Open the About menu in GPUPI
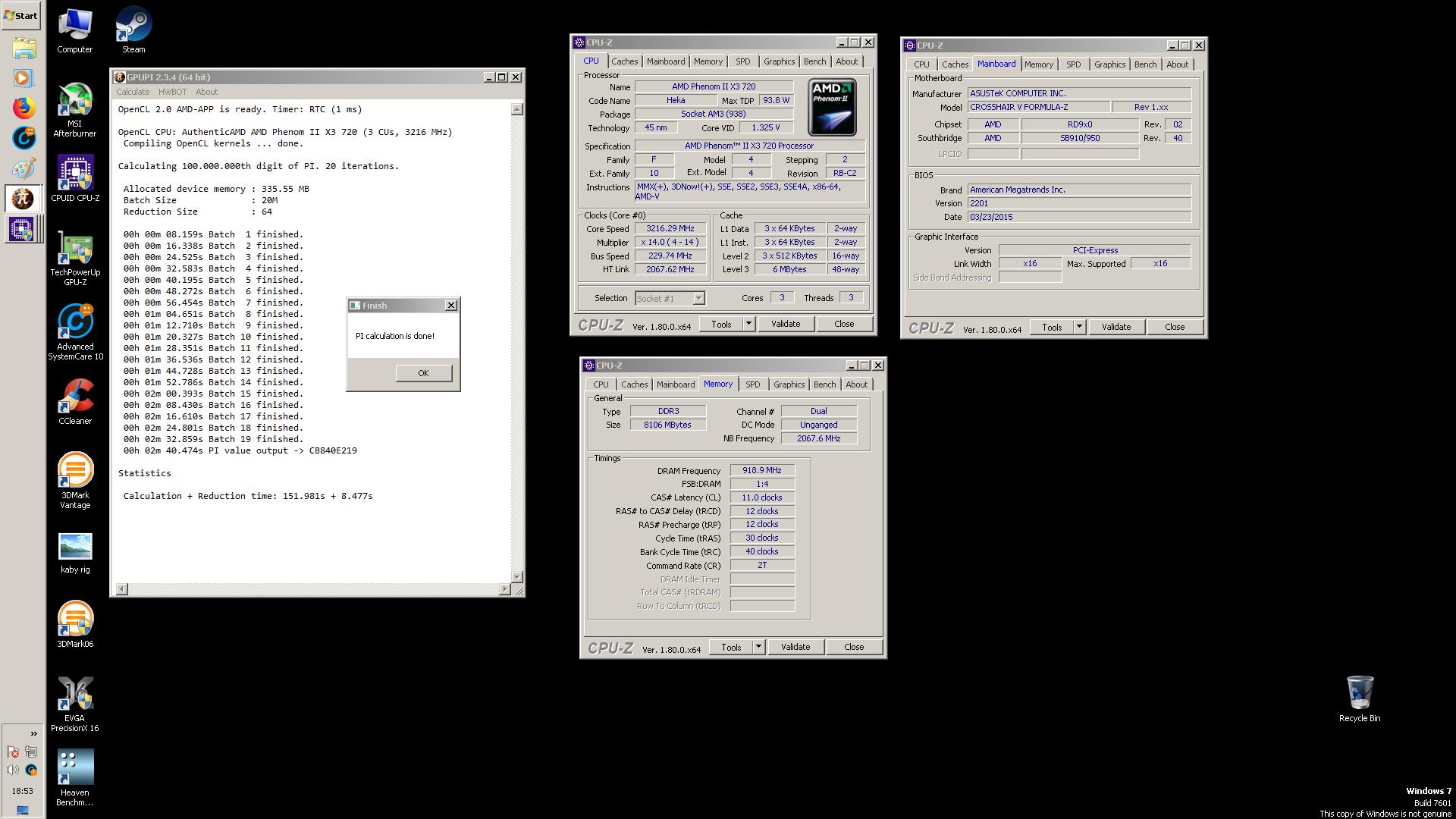 [206, 92]
